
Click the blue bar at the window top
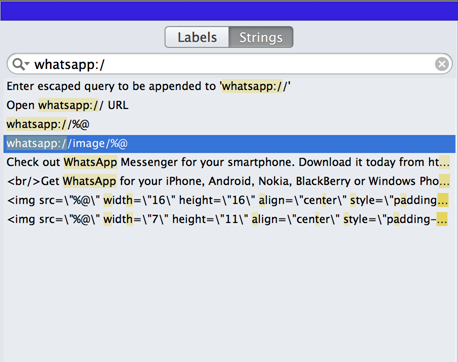pyautogui.click(x=229, y=11)
